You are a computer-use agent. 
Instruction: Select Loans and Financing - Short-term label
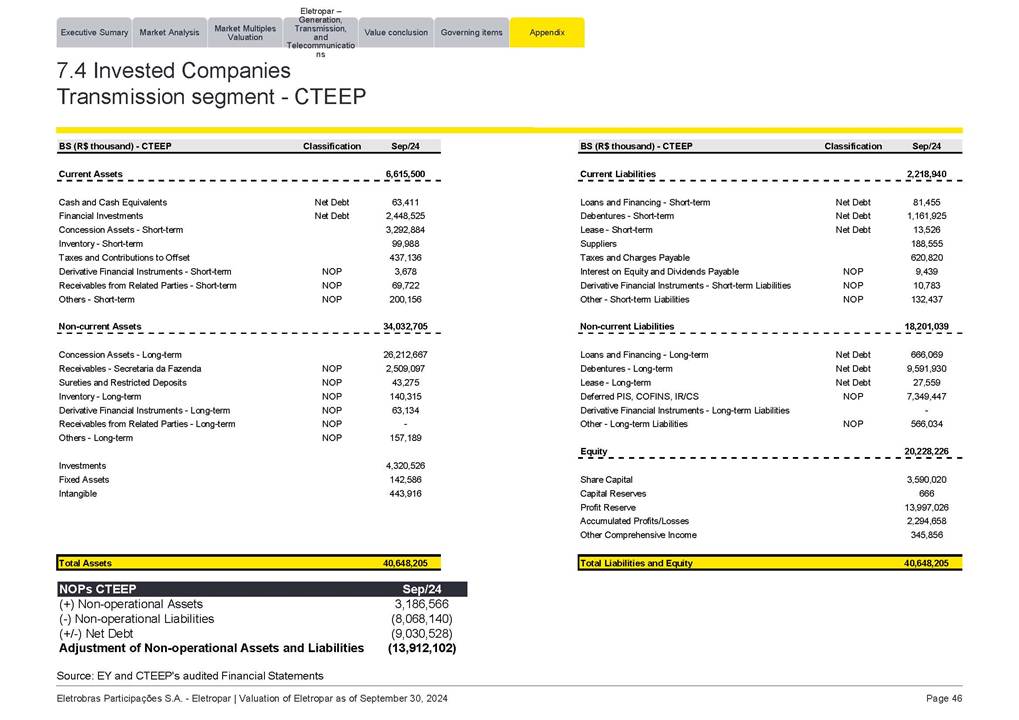pyautogui.click(x=645, y=203)
